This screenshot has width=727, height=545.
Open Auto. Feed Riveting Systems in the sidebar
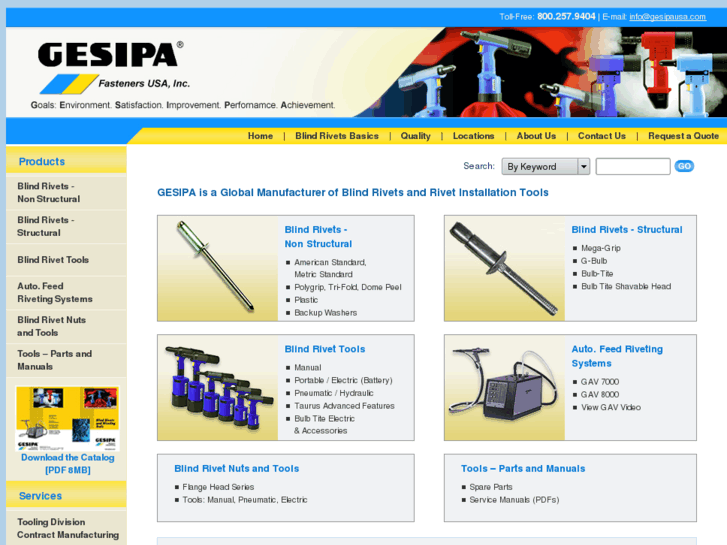click(55, 293)
